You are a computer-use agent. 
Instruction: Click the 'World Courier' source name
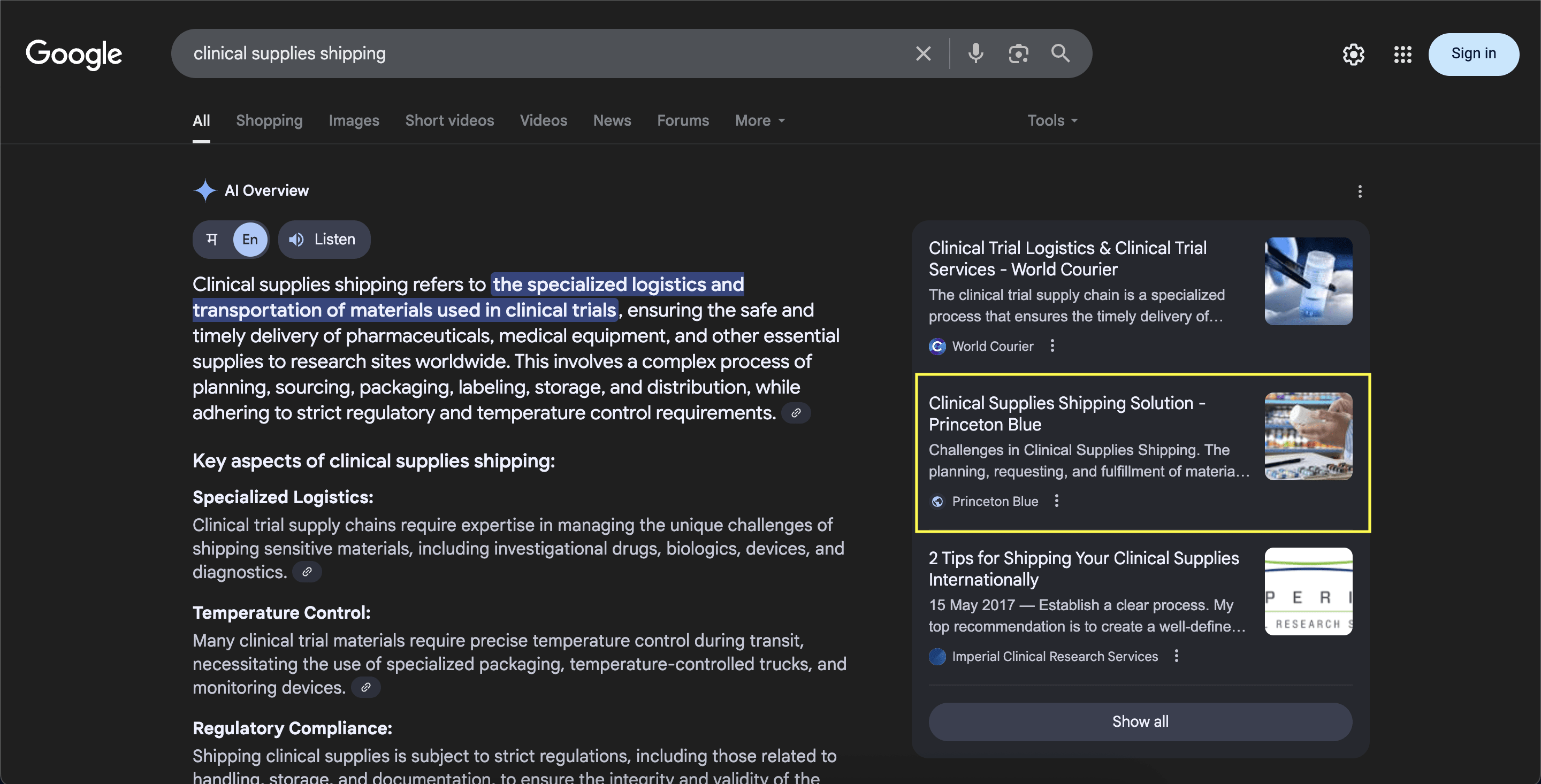[x=992, y=346]
